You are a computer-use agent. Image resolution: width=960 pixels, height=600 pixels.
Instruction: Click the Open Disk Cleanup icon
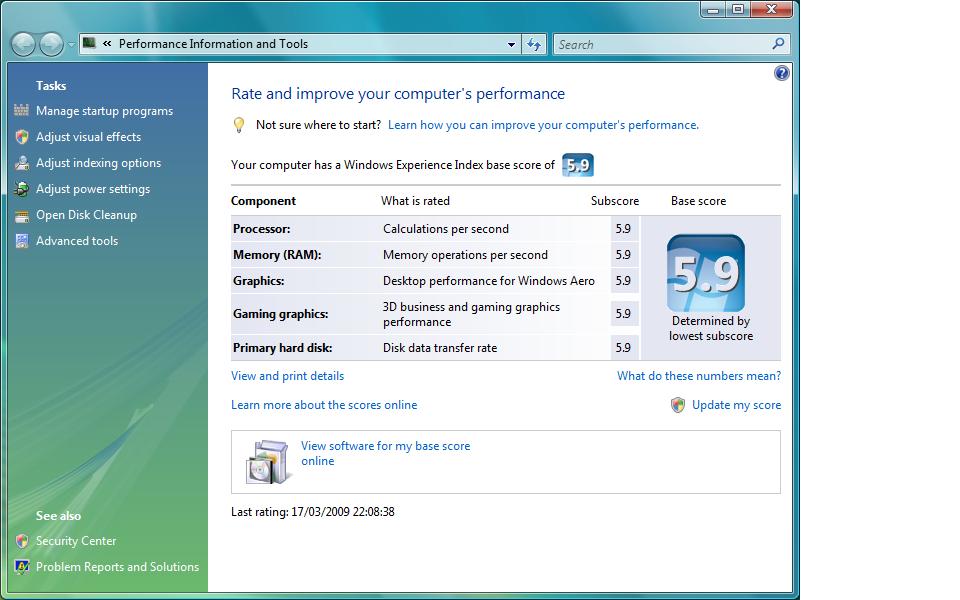click(x=21, y=216)
